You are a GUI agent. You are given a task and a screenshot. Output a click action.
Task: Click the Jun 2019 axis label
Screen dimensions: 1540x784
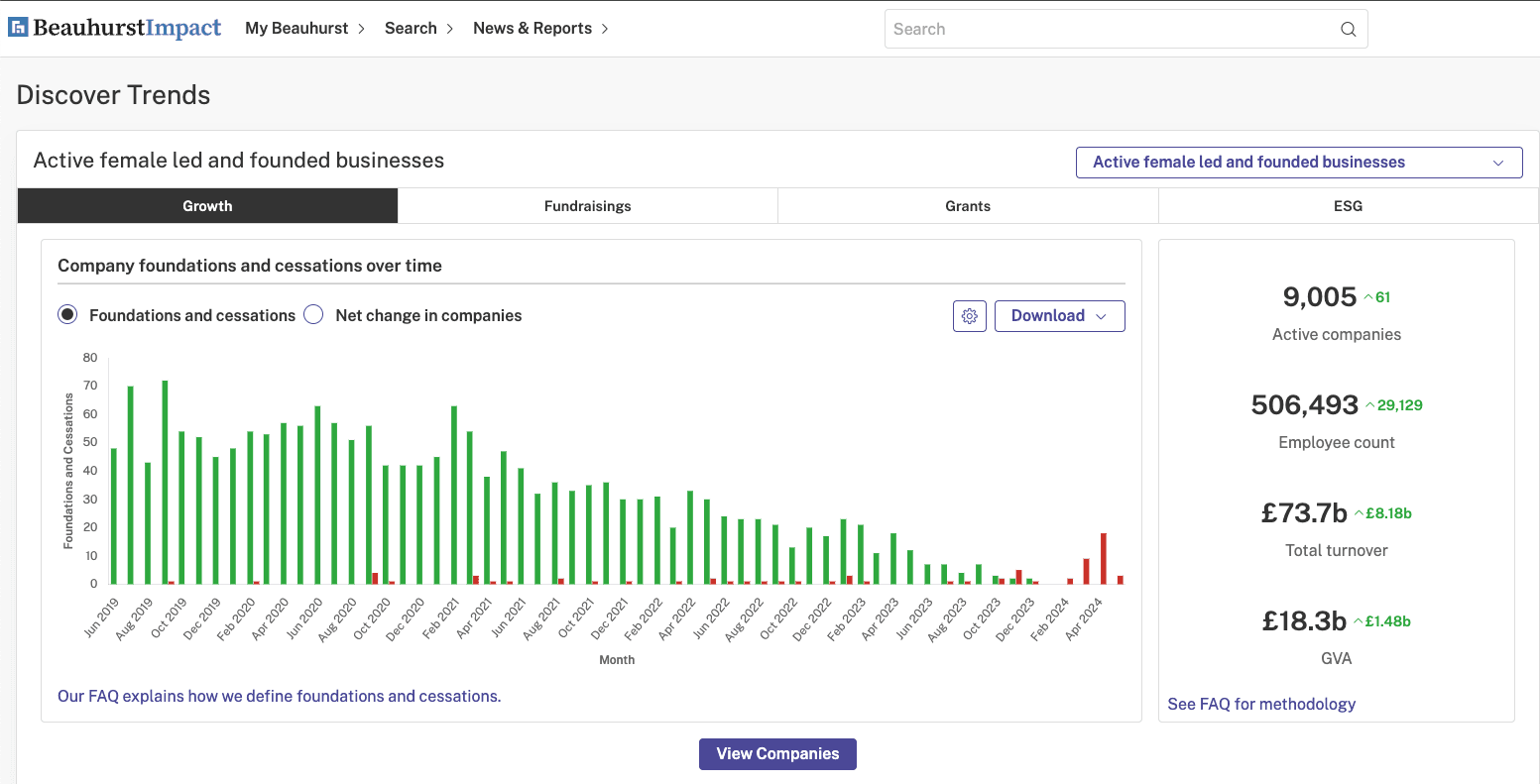click(102, 616)
